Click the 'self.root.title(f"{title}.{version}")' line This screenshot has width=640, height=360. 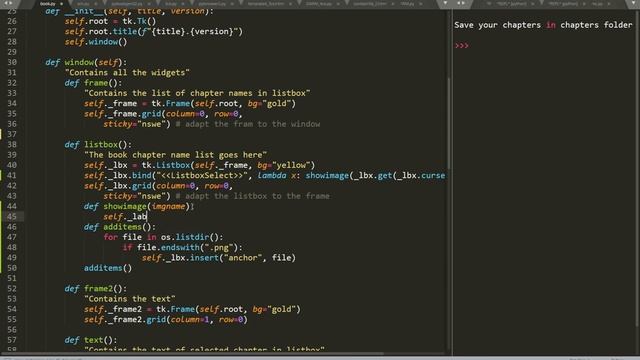tap(153, 31)
